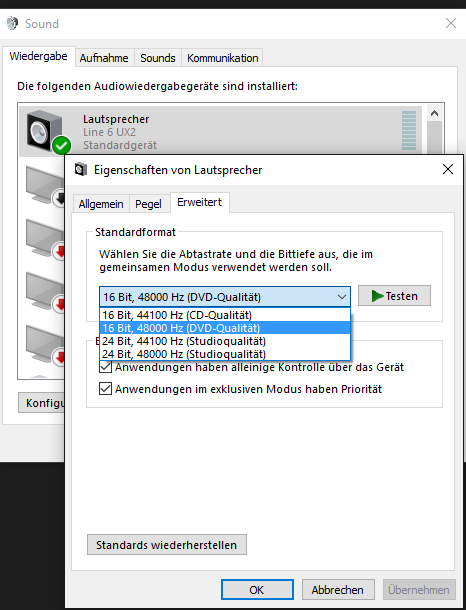Click the Lautsprecher Line 6 UX2 speaker icon
Screen dimensions: 466x610
tap(46, 131)
